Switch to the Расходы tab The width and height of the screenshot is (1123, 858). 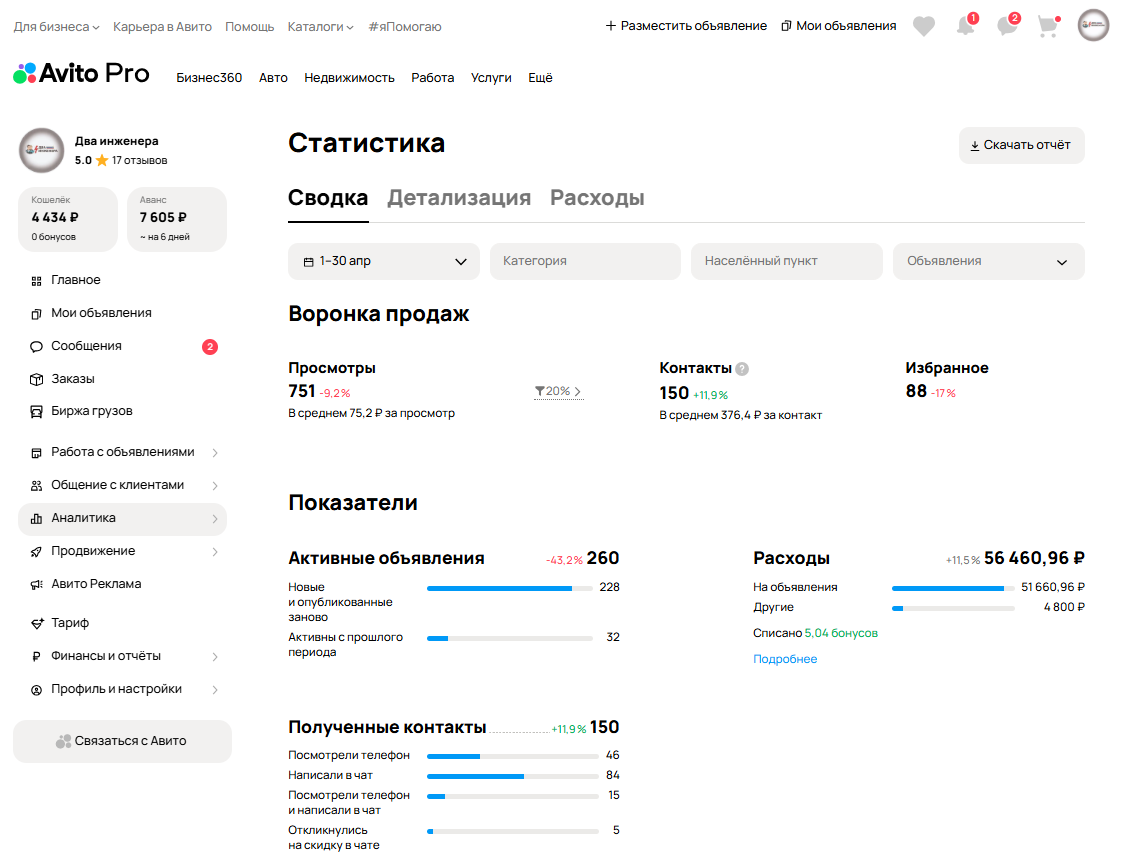[597, 198]
